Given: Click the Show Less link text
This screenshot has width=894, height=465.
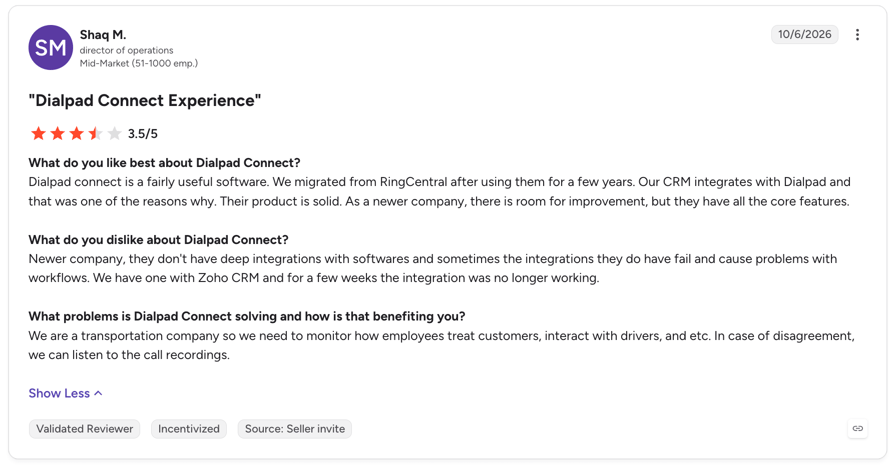Looking at the screenshot, I should click(x=59, y=393).
